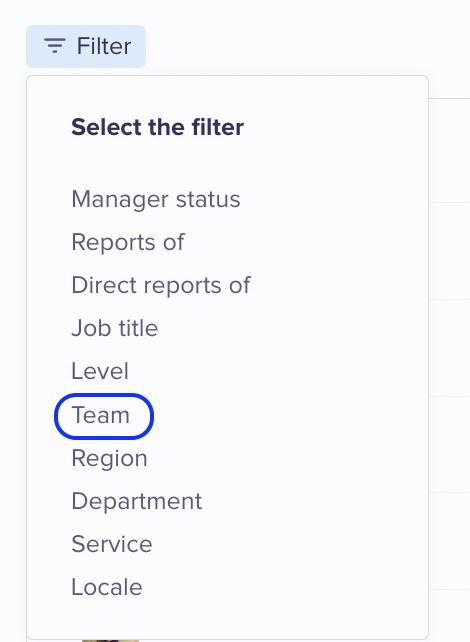Click the Manager status entry at list top

[156, 199]
